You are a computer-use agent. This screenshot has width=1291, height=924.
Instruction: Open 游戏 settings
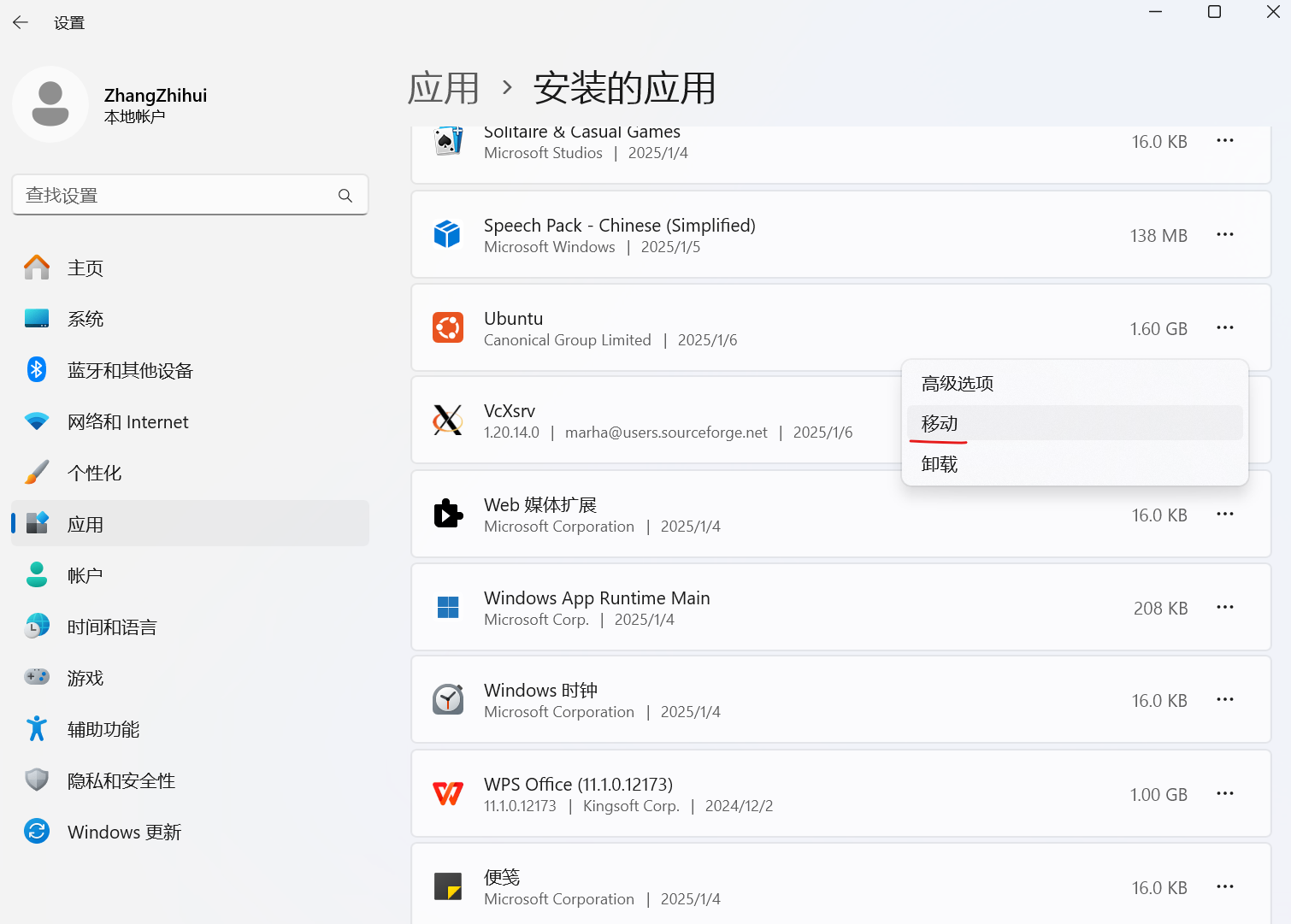tap(190, 678)
